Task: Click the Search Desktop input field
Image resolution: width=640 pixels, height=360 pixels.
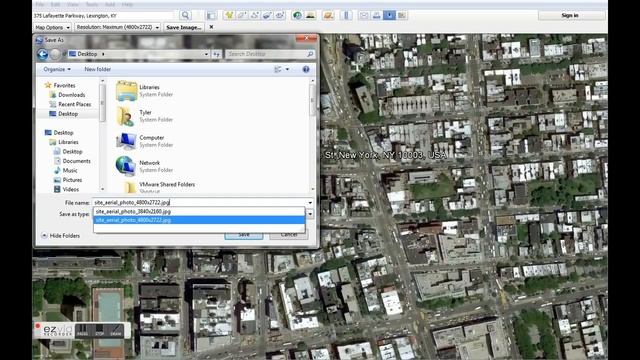Action: pos(265,54)
